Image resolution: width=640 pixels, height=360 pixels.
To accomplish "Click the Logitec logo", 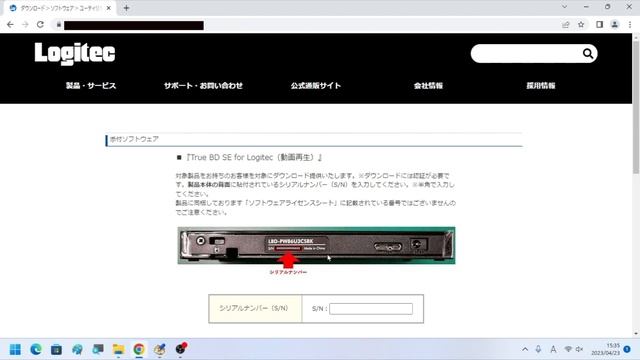I will [x=75, y=53].
